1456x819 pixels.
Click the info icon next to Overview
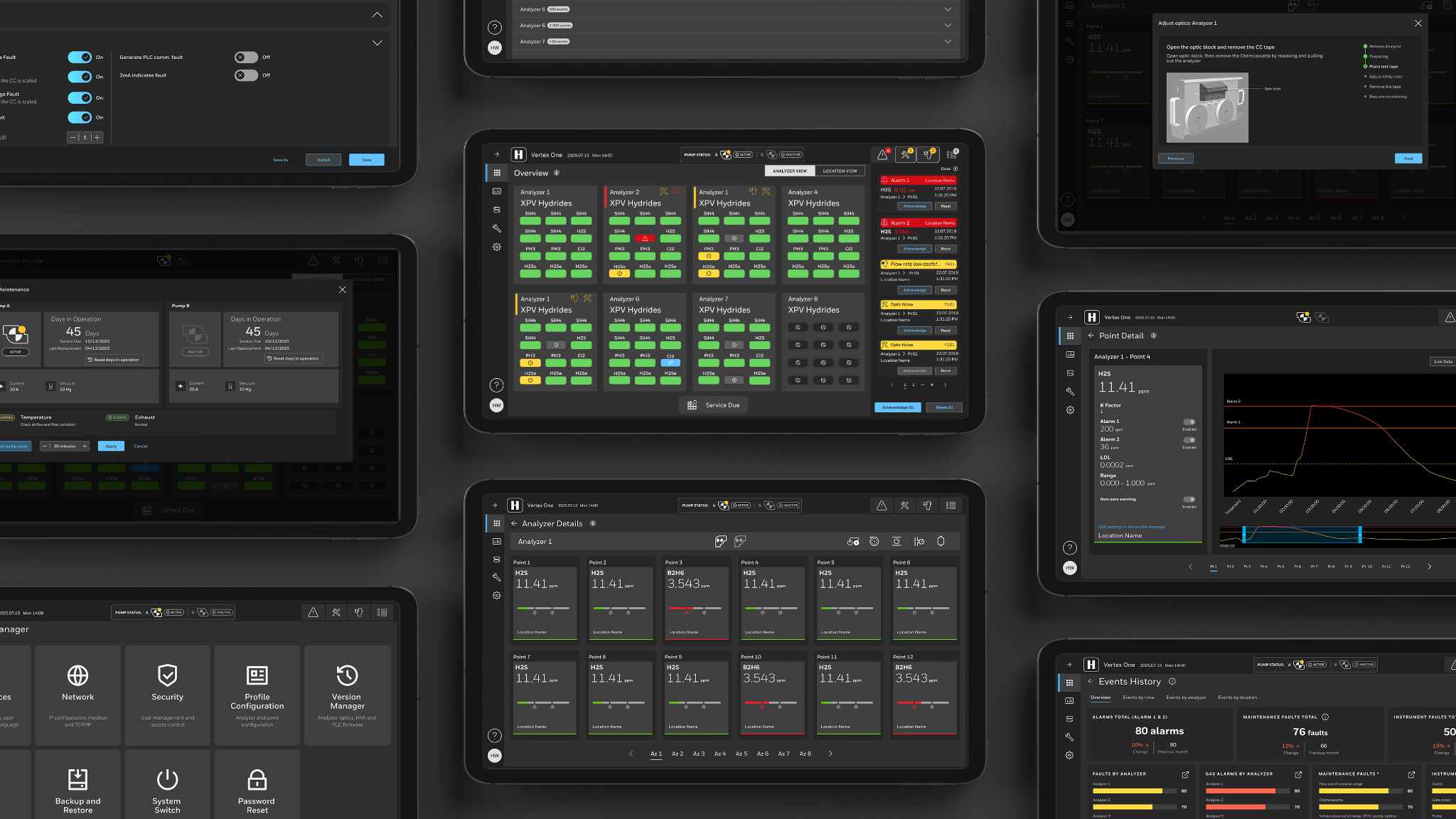[557, 173]
